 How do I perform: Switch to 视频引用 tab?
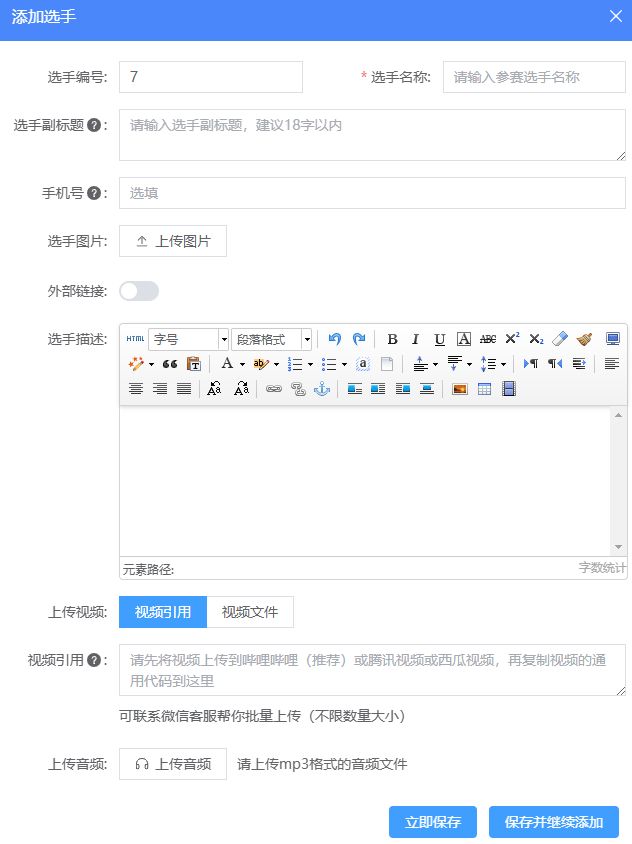pos(163,612)
